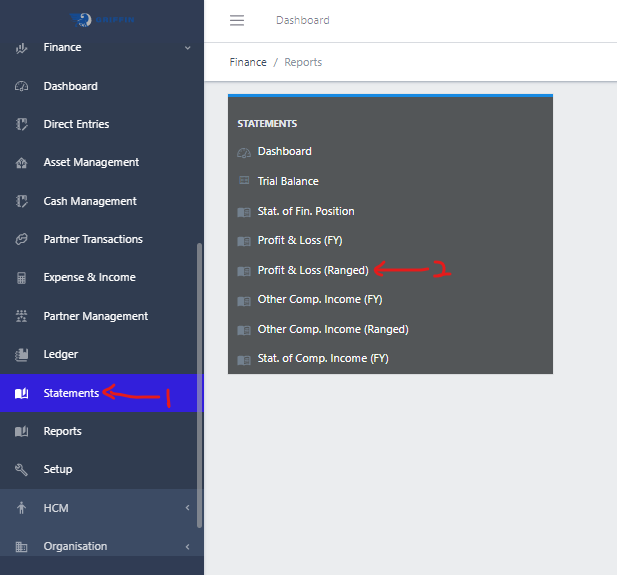Expand the HCM section arrow
Viewport: 617px width, 575px height.
(187, 508)
